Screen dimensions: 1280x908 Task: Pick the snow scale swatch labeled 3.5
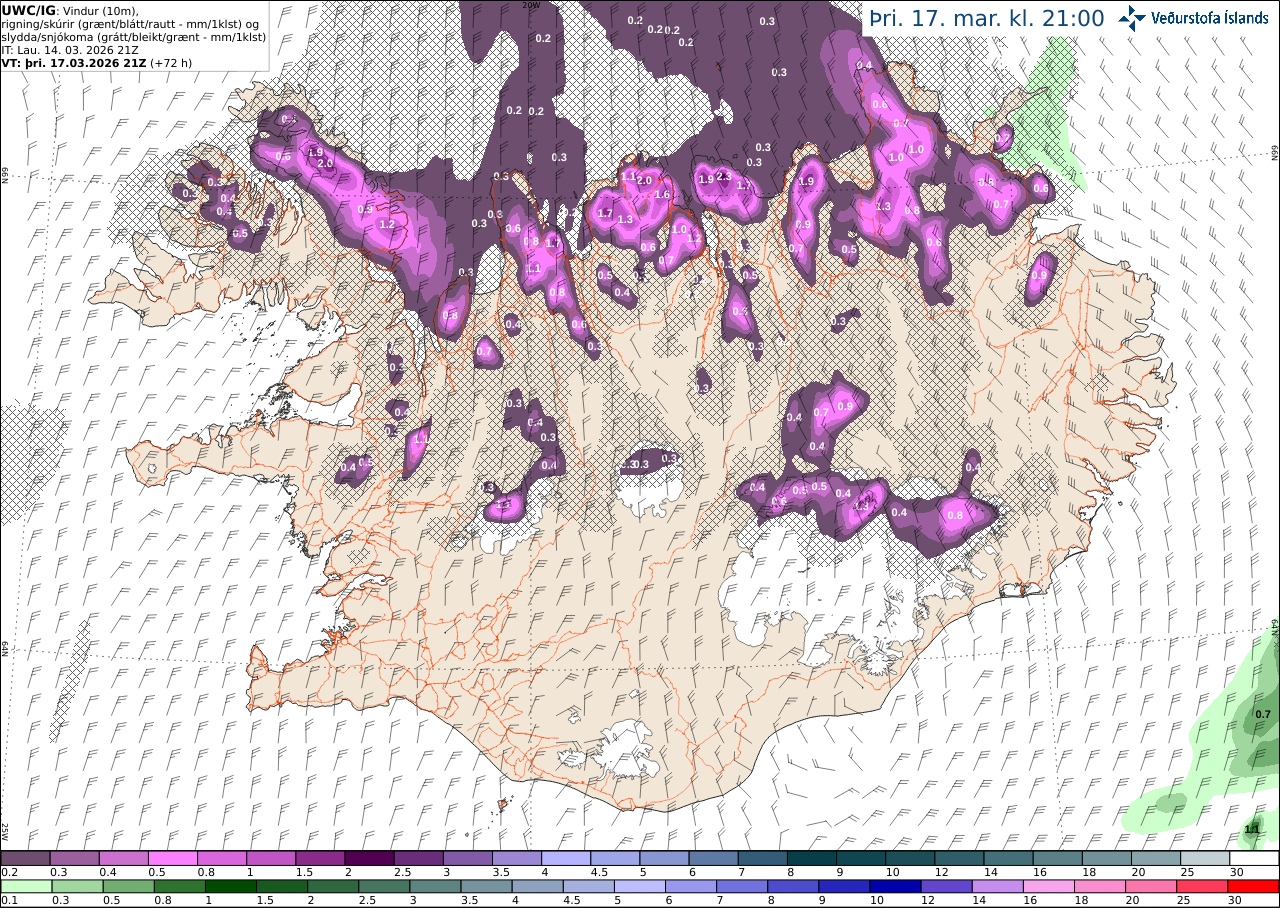click(x=517, y=858)
